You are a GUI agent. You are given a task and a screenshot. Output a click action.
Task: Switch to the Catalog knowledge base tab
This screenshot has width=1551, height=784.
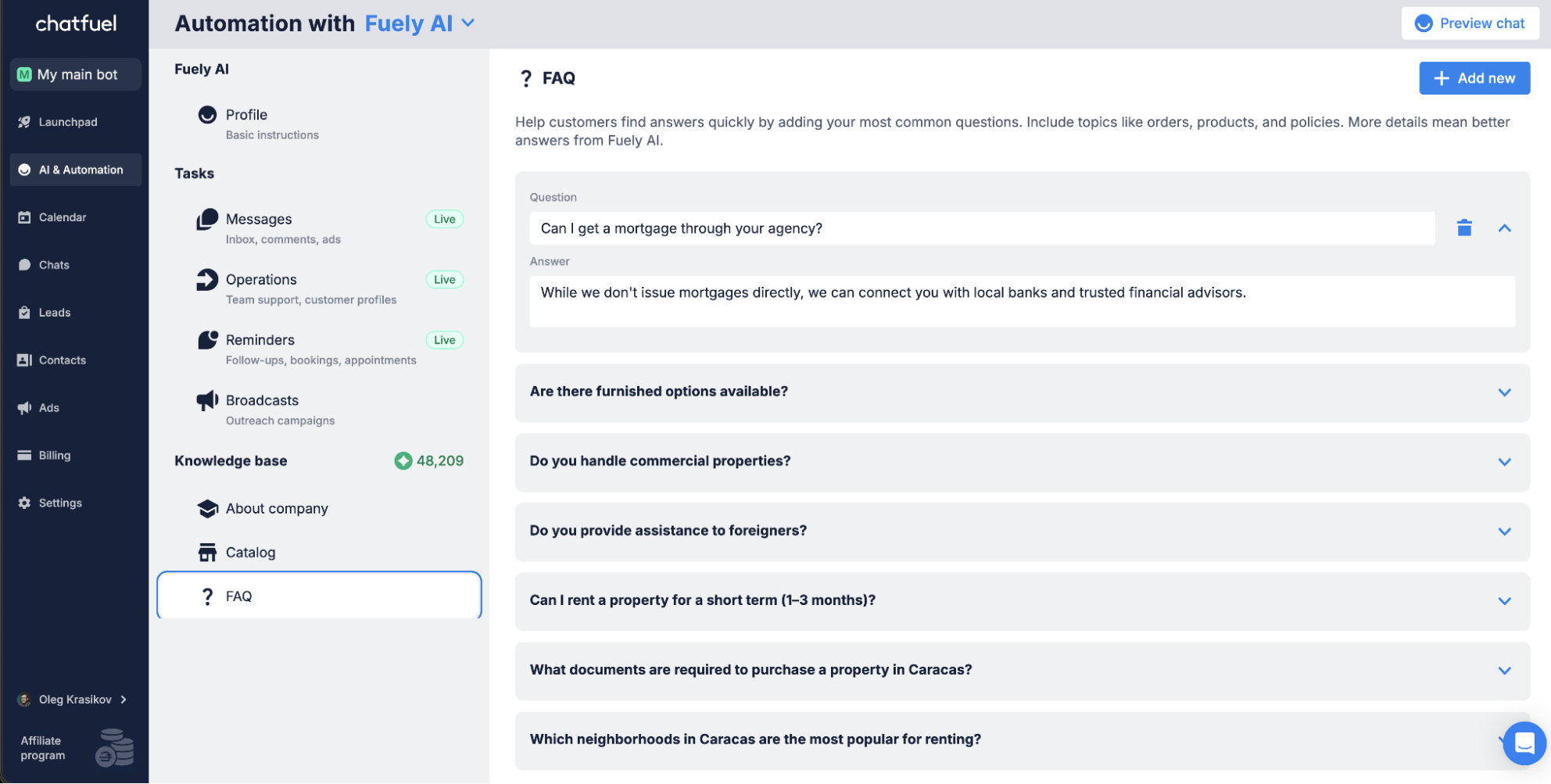(250, 552)
